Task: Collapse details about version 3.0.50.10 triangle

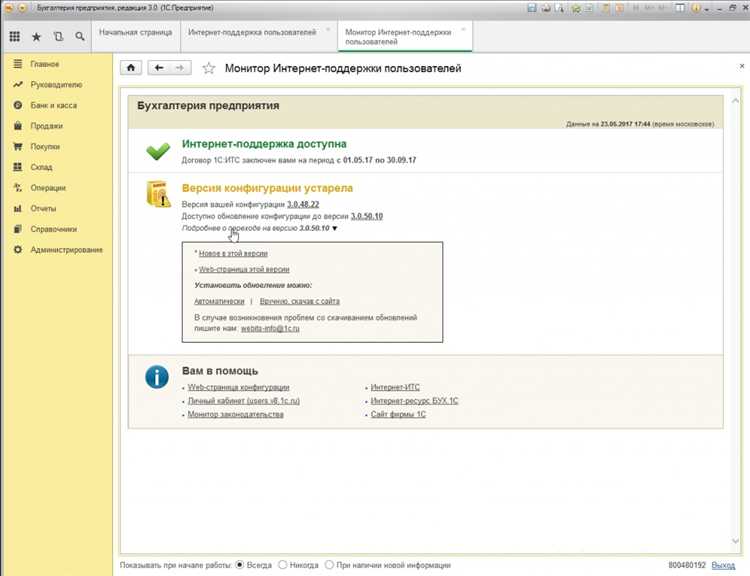Action: pyautogui.click(x=335, y=228)
